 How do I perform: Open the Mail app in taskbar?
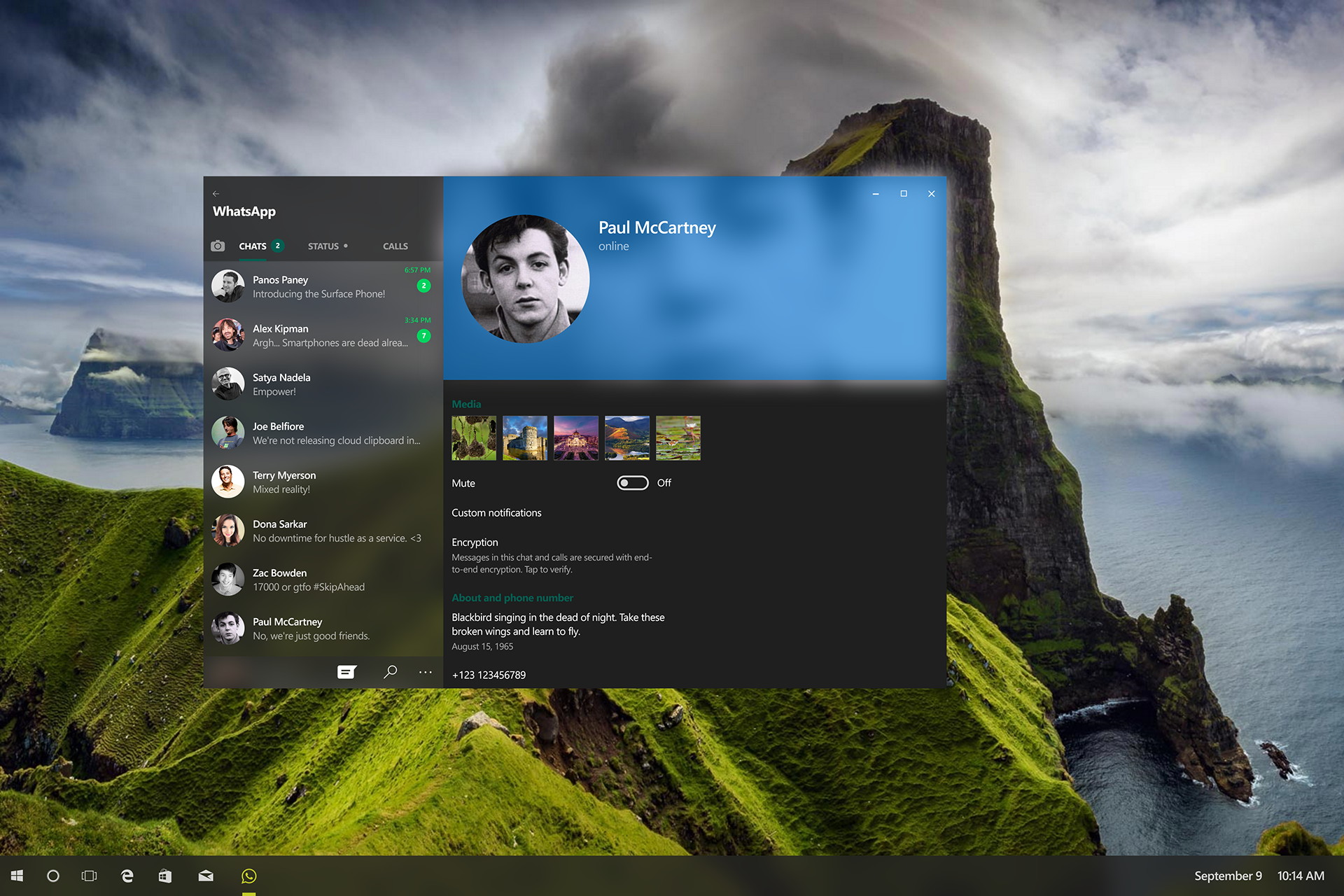(206, 876)
